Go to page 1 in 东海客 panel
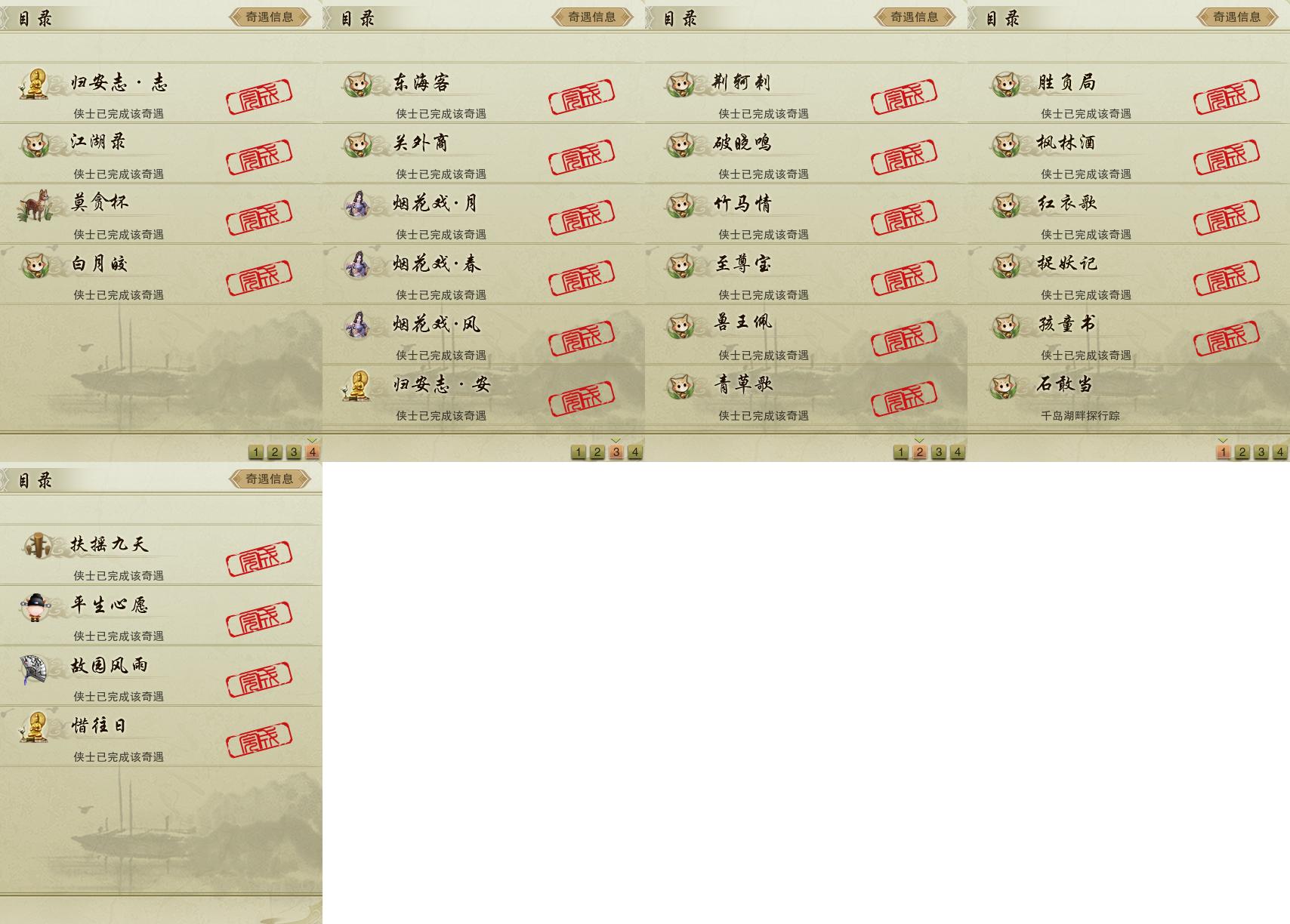 coord(579,452)
